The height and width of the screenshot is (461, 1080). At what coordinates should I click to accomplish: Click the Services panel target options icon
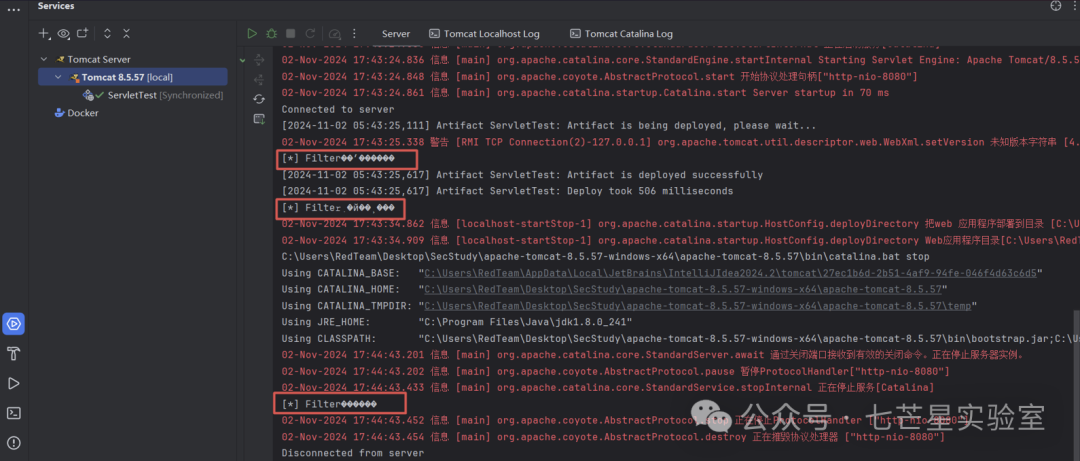click(x=1055, y=6)
